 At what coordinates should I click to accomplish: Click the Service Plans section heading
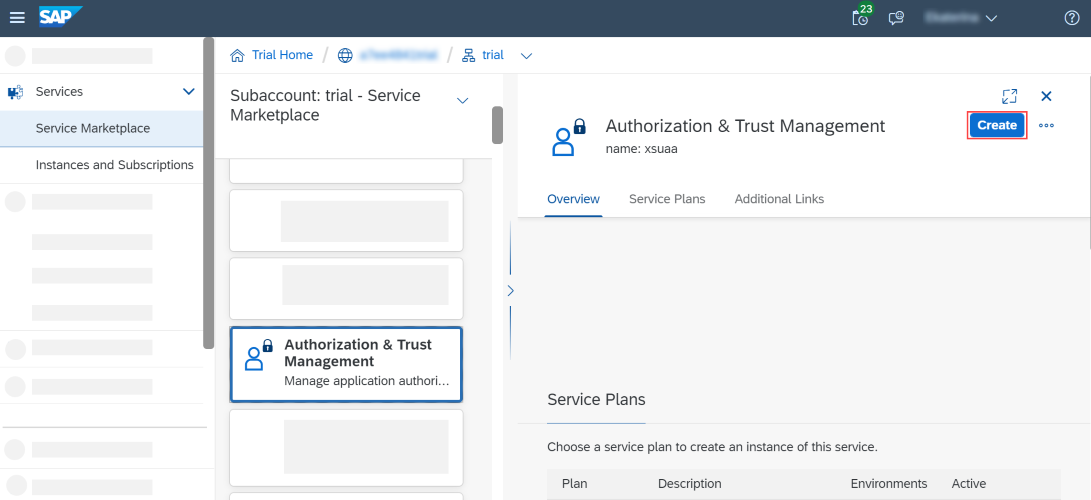tap(596, 400)
